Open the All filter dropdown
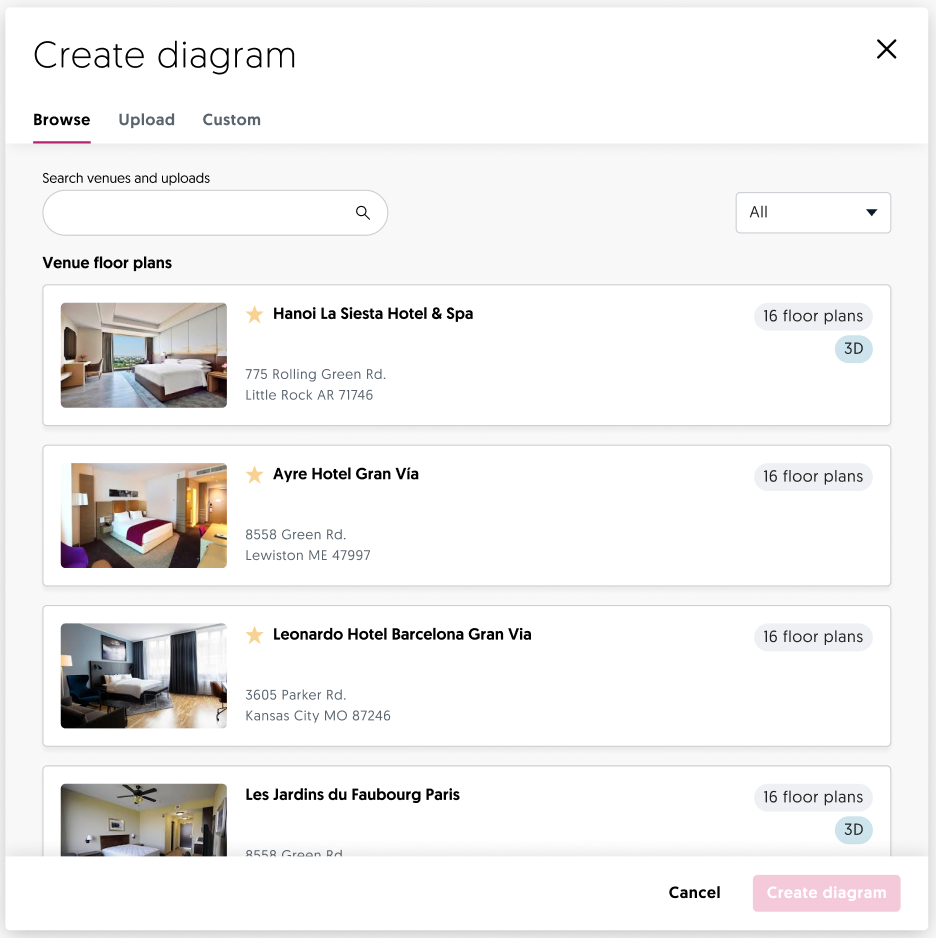This screenshot has width=936, height=938. click(x=813, y=212)
